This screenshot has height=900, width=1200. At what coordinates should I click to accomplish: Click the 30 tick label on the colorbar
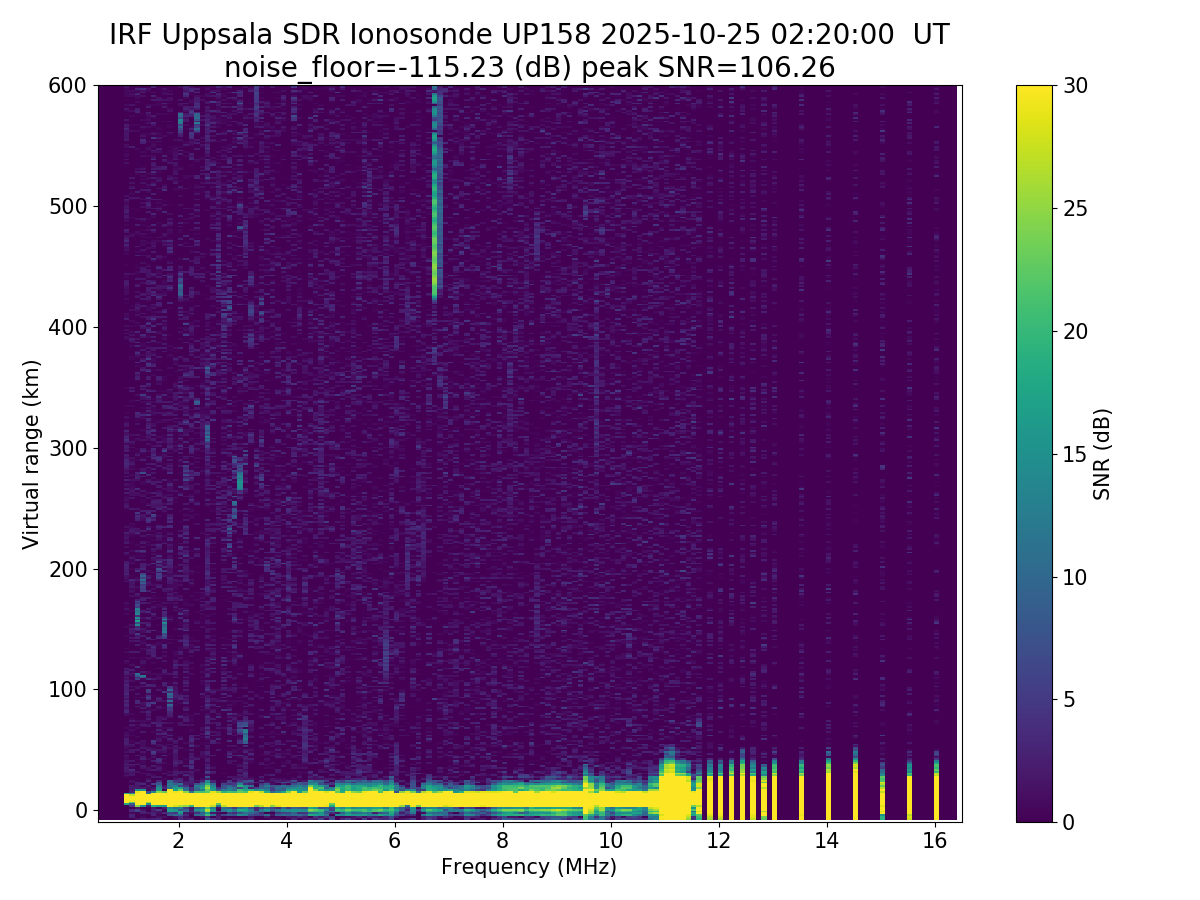tap(1074, 86)
